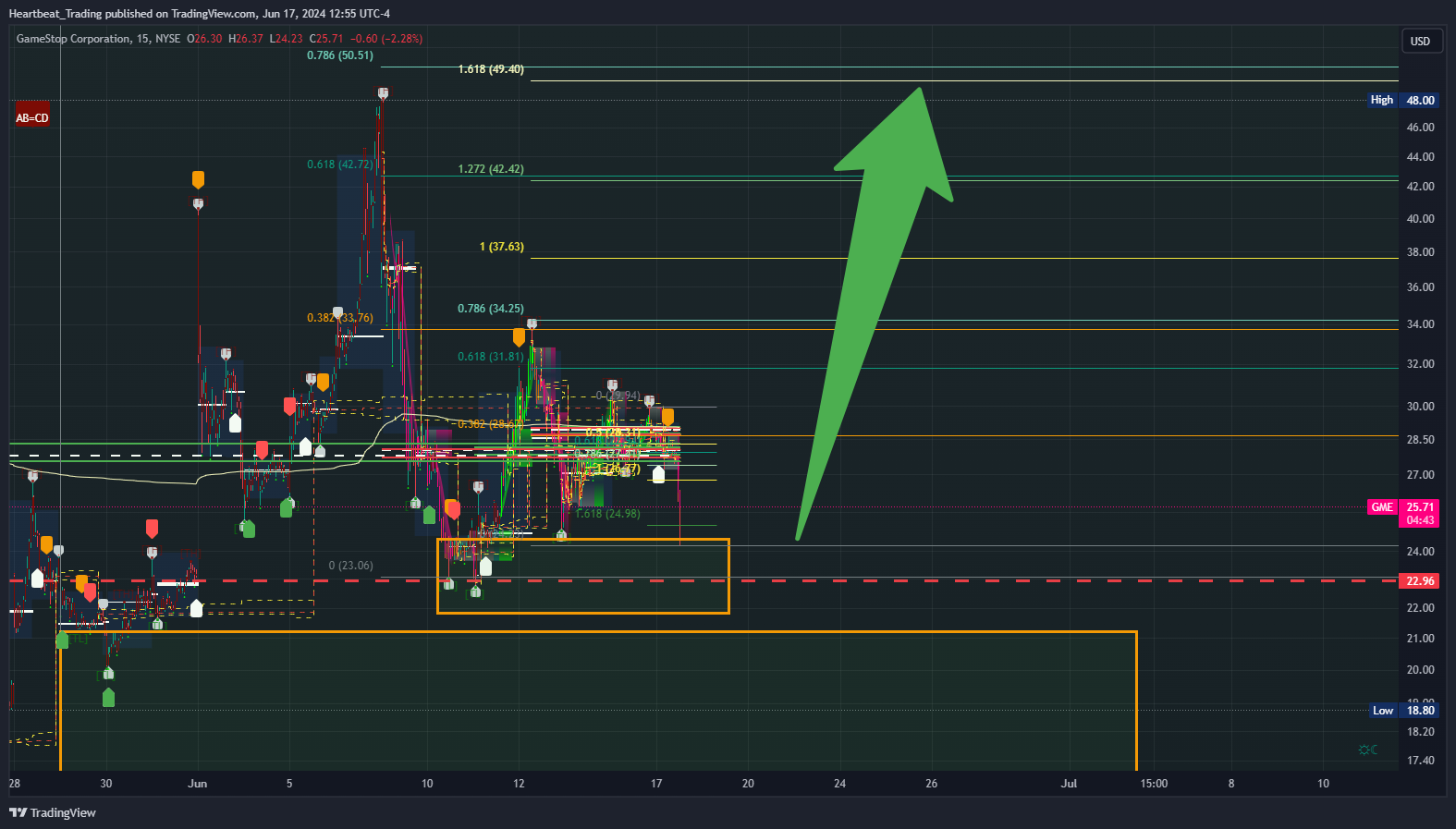Select the 0.618 (31.81) retracement label

[491, 357]
